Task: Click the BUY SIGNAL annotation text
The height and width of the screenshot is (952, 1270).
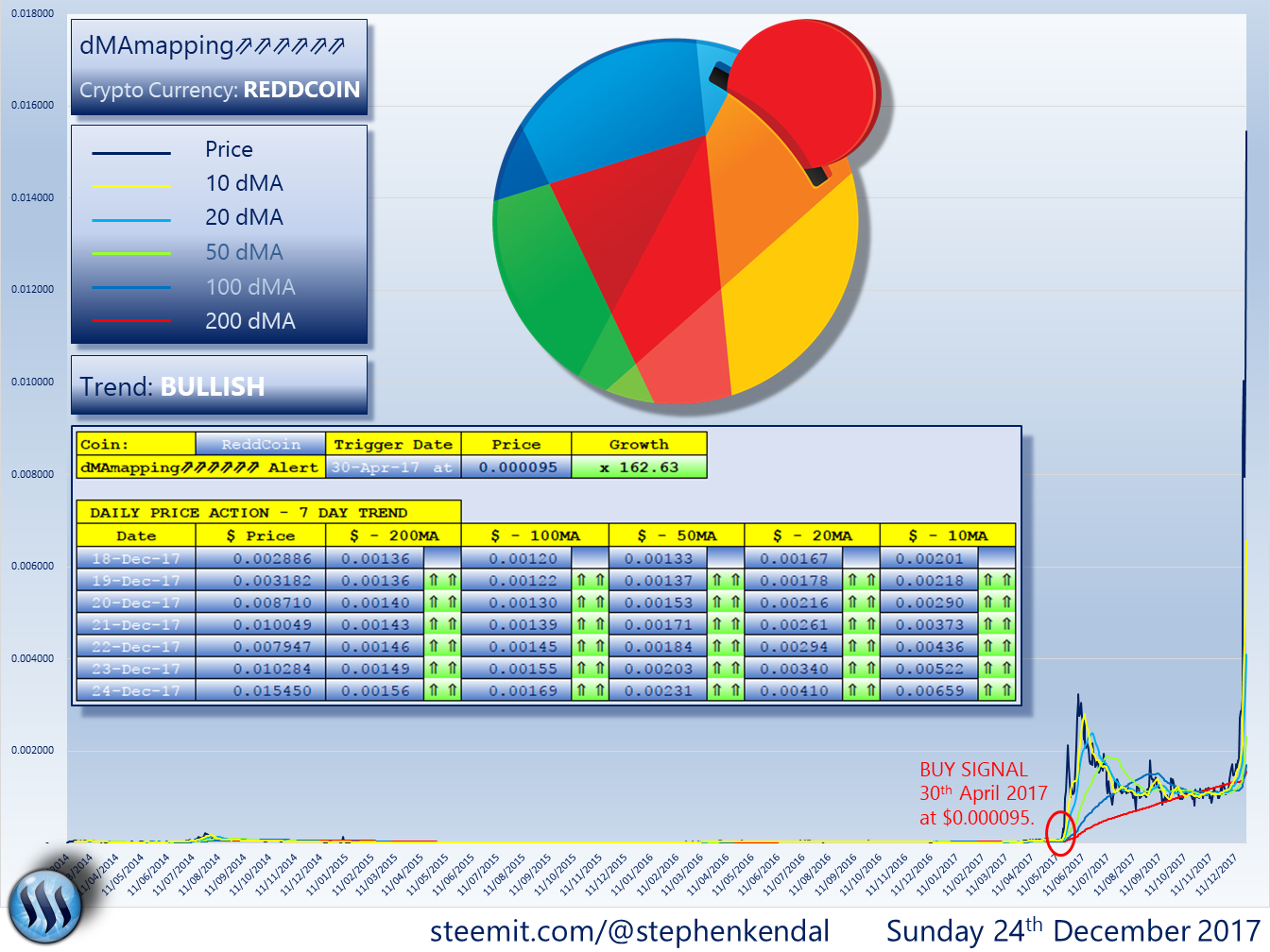Action: pyautogui.click(x=984, y=793)
